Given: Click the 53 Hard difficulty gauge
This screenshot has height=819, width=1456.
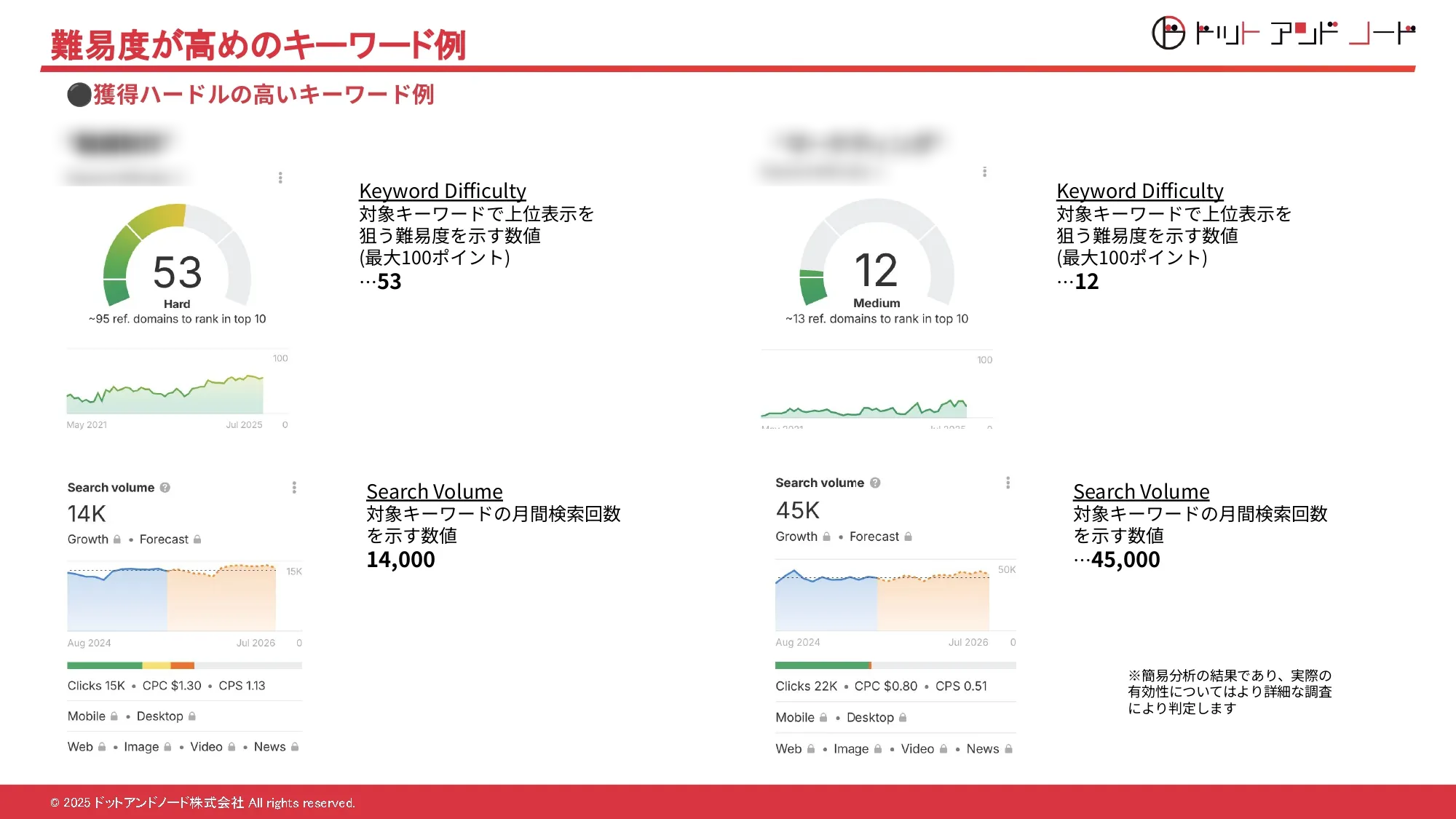Looking at the screenshot, I should tap(178, 269).
